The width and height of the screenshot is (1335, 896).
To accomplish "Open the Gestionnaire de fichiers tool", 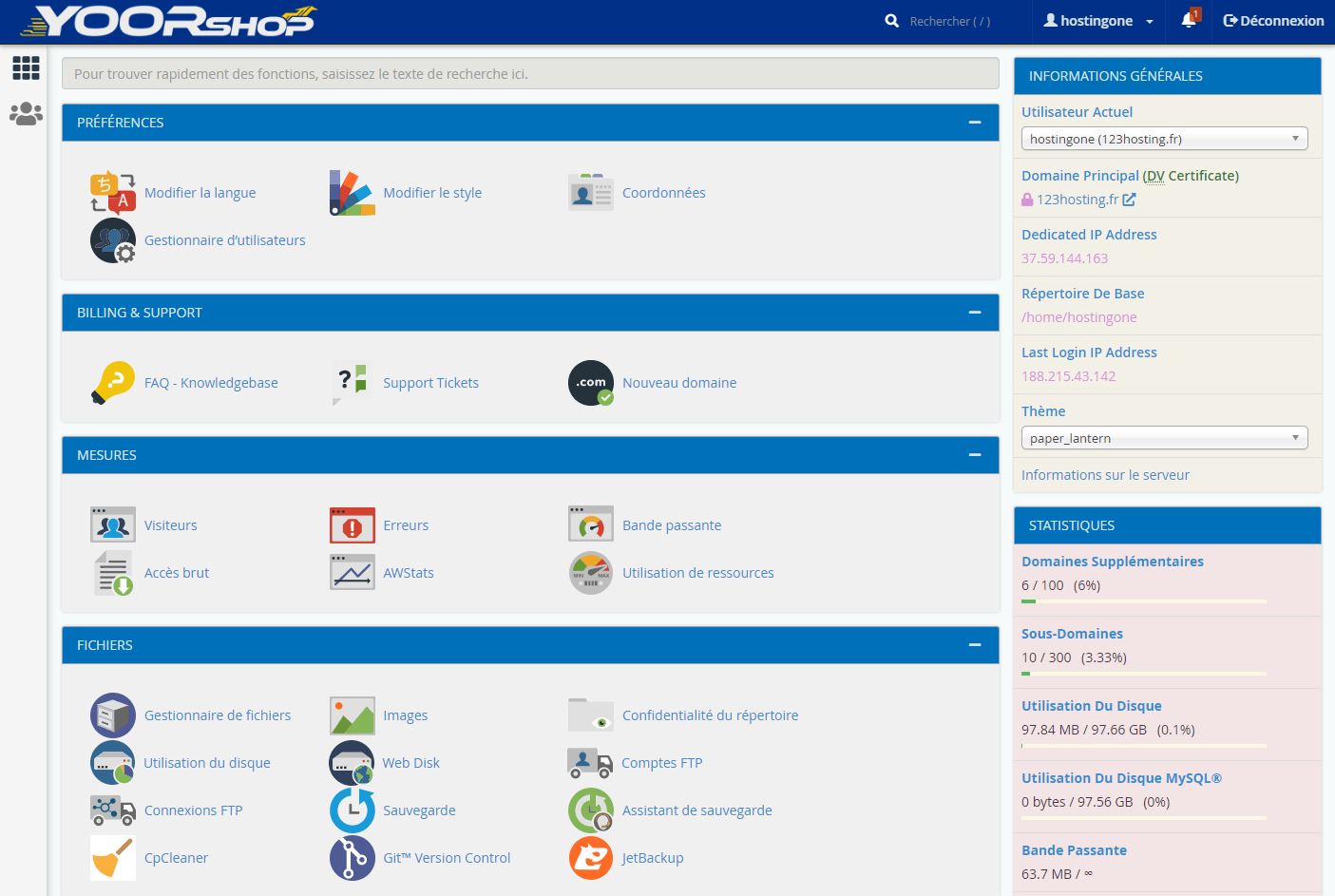I will coord(218,715).
